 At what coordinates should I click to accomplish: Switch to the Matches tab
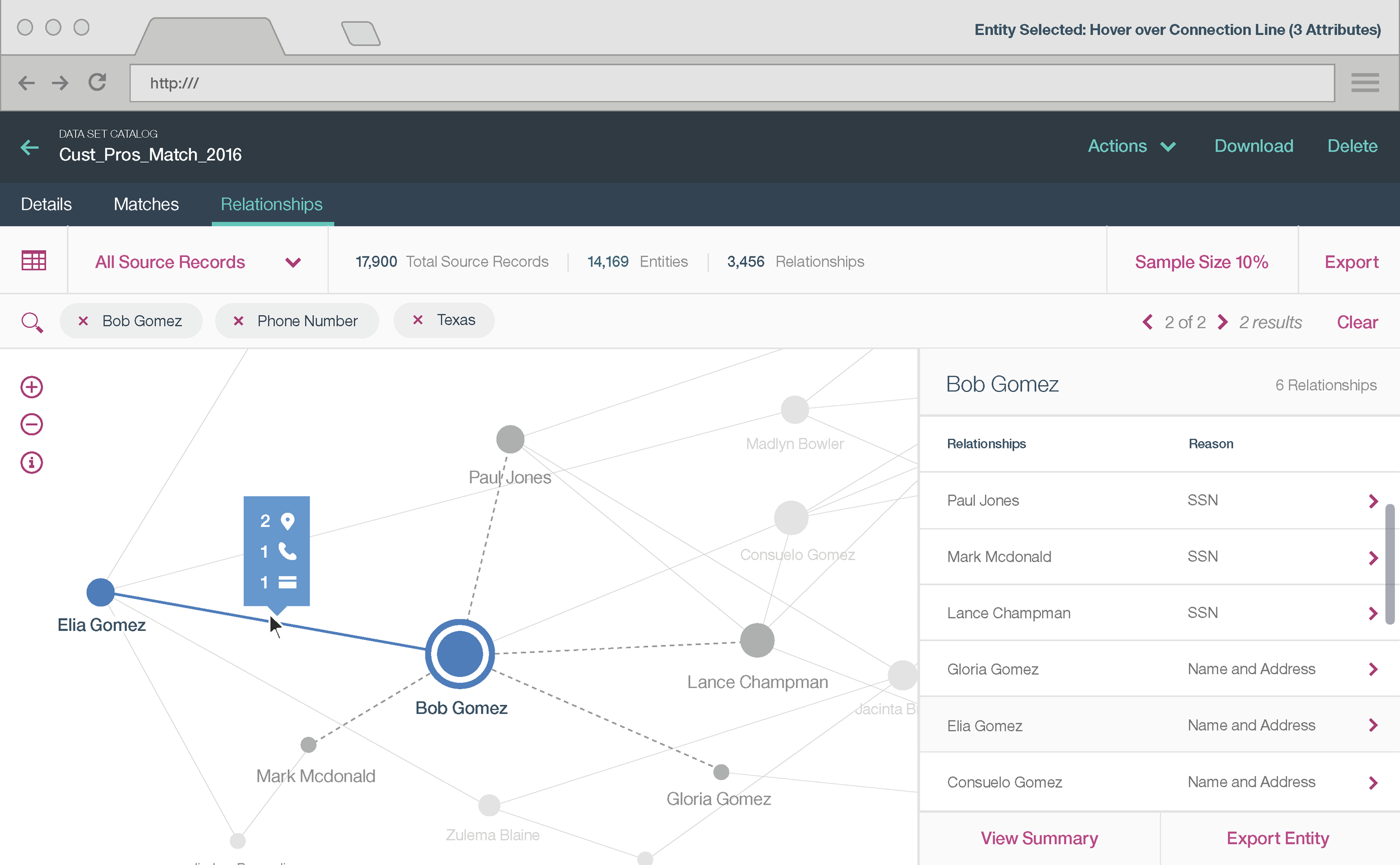tap(146, 204)
